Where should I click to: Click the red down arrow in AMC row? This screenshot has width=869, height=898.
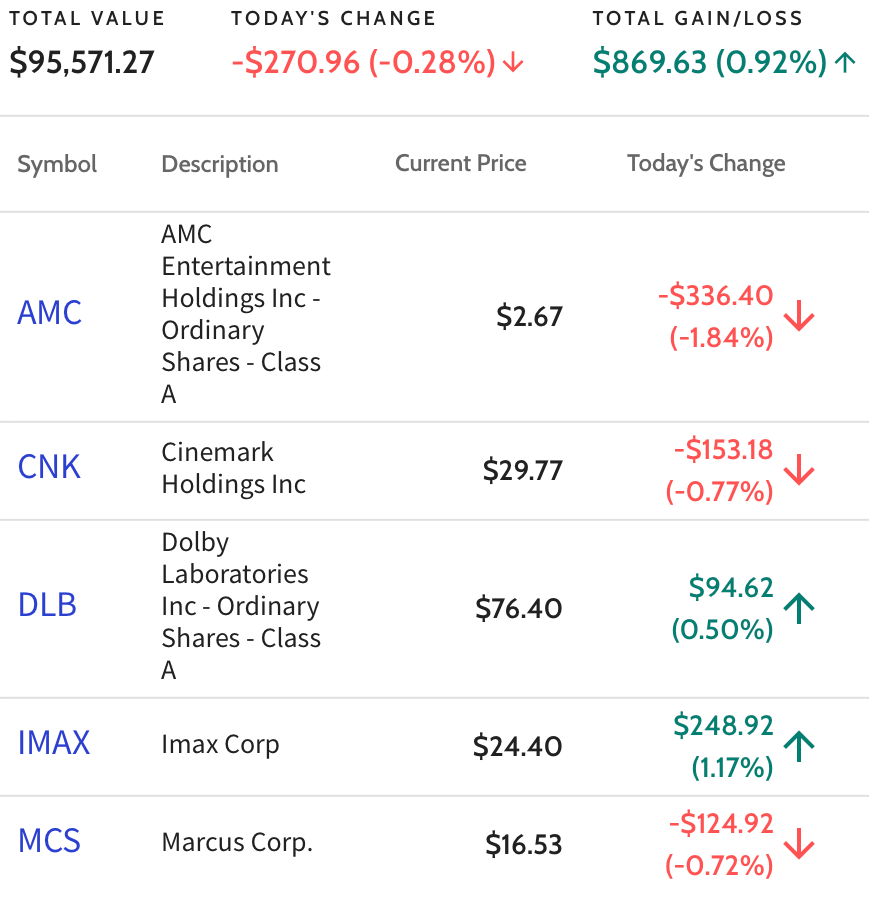point(799,316)
